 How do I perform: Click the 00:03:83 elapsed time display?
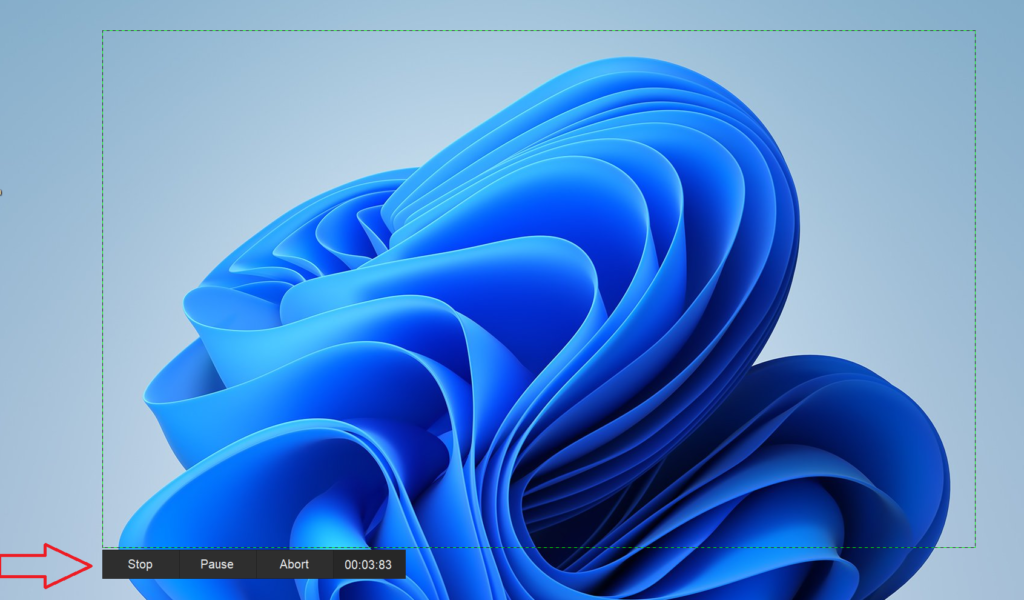click(368, 564)
